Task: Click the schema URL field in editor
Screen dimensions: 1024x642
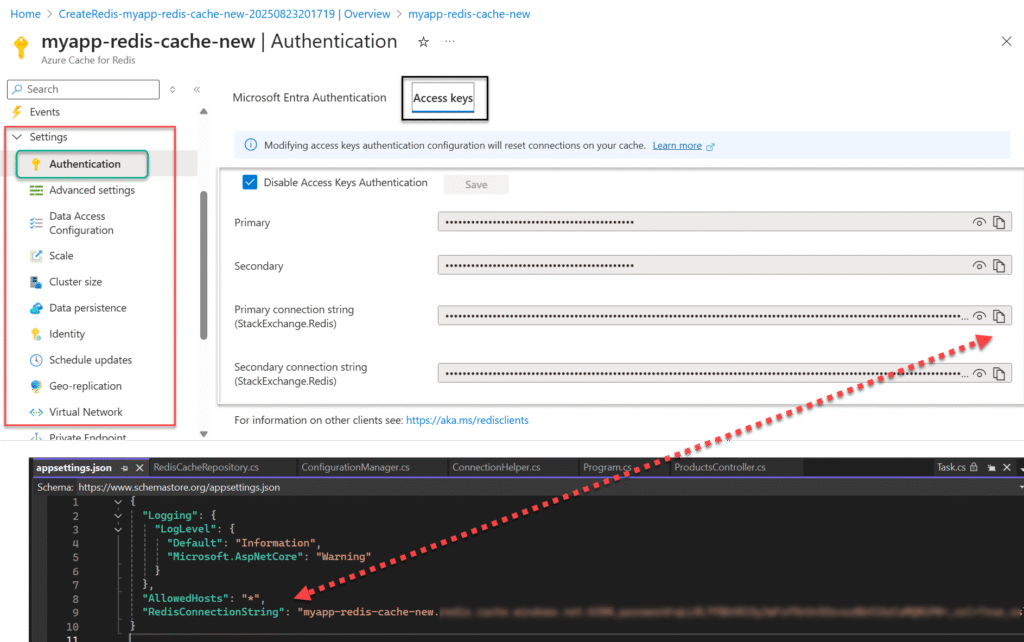Action: click(x=179, y=487)
